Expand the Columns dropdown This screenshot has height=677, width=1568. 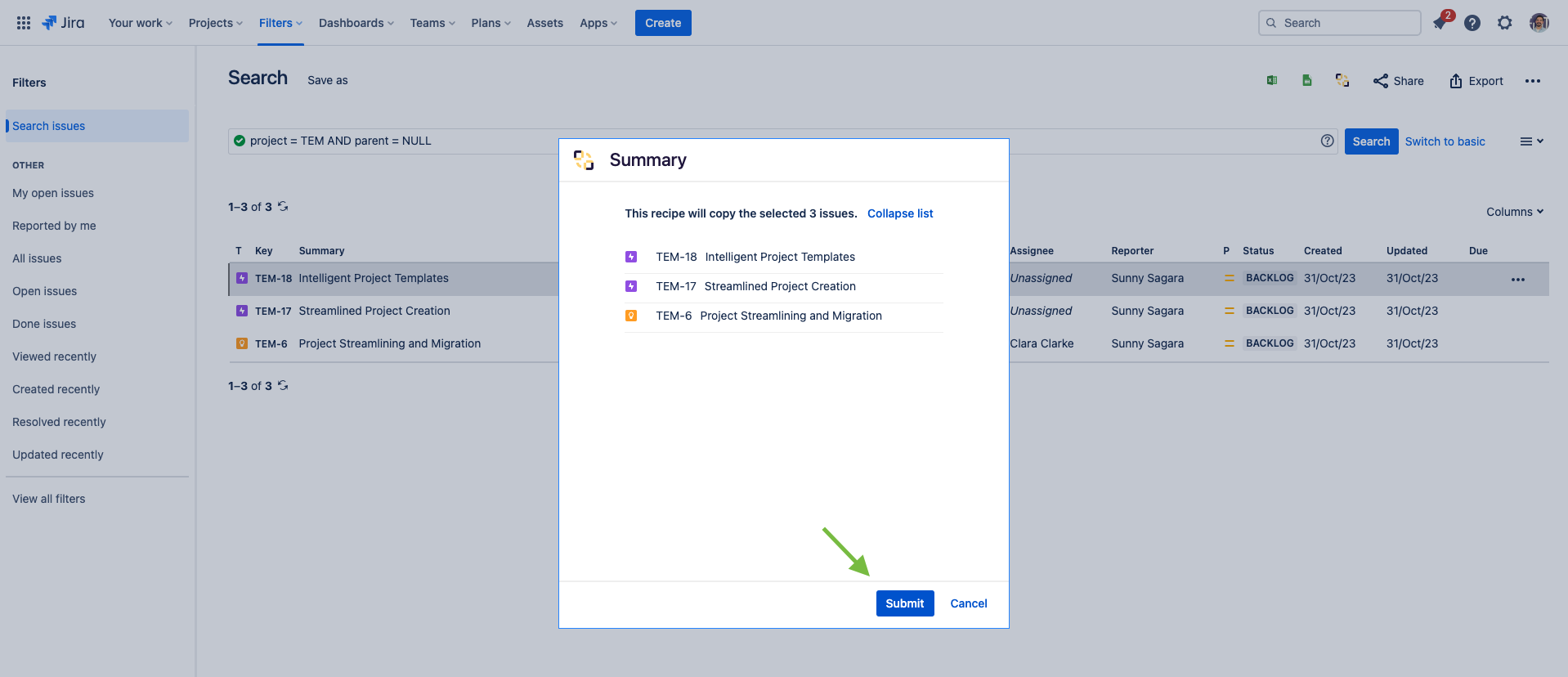point(1514,212)
